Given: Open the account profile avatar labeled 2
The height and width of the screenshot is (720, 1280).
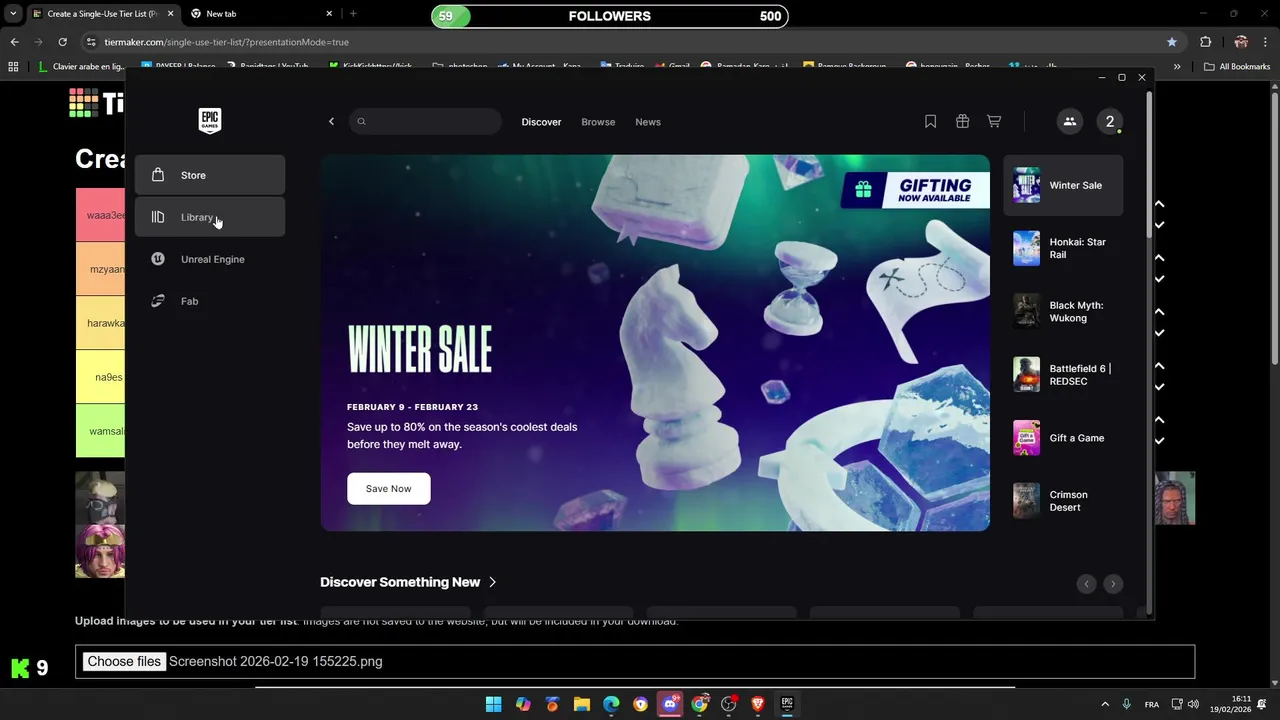Looking at the screenshot, I should 1109,122.
